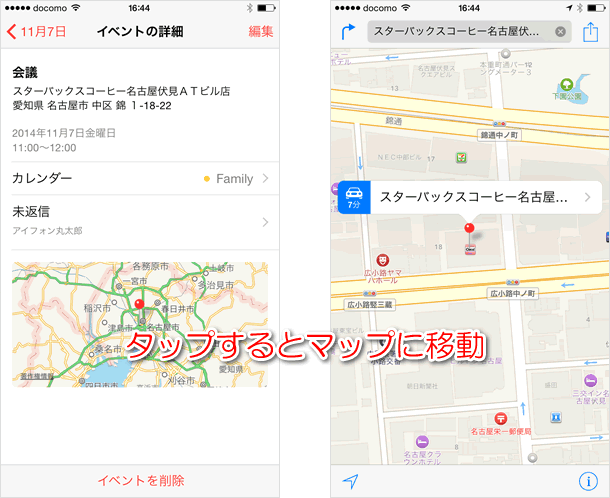Tap callout title スターバックスコーヒー名古屋...
Viewport: 610px width, 498px height.
point(473,197)
